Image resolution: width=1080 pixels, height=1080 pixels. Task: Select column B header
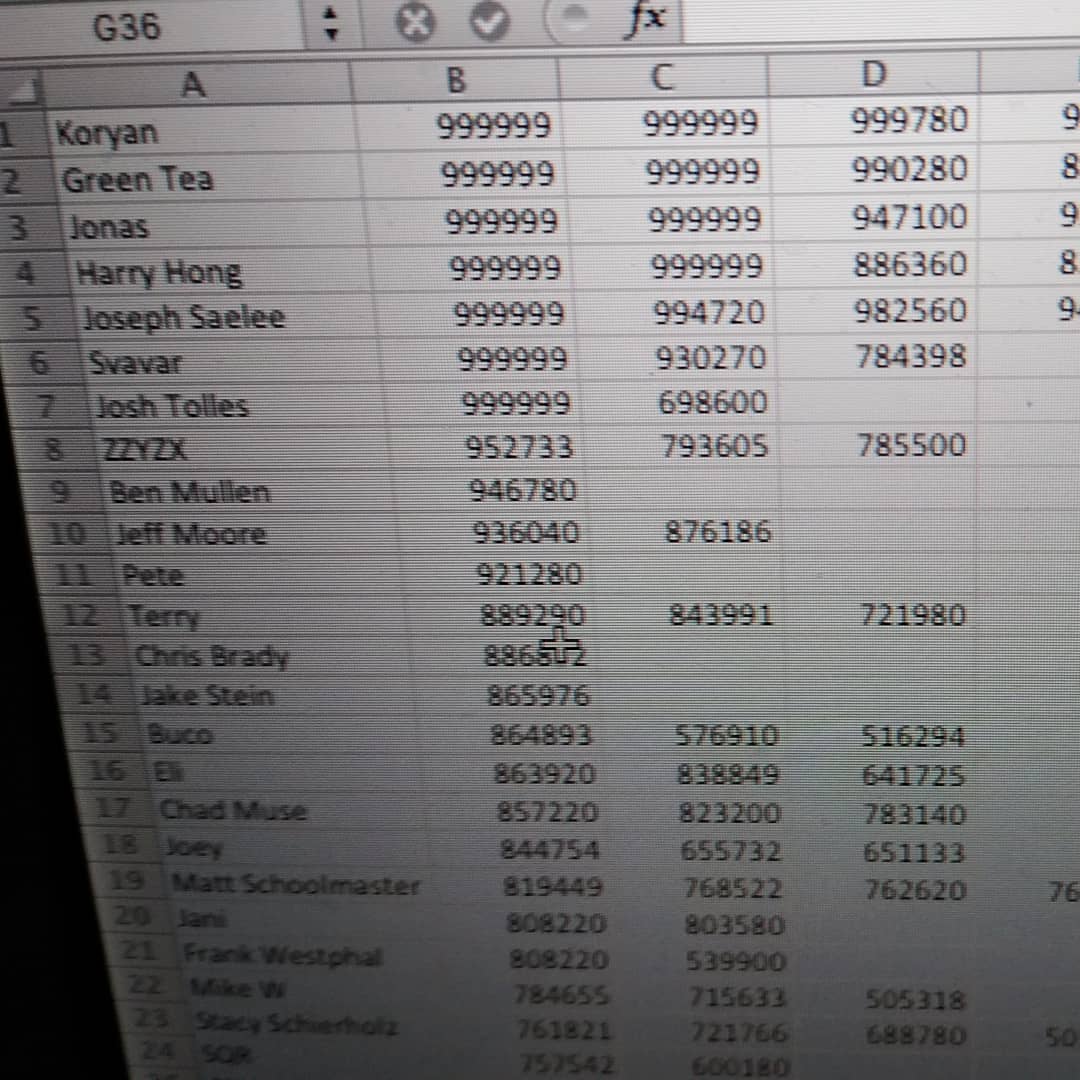pyautogui.click(x=455, y=80)
